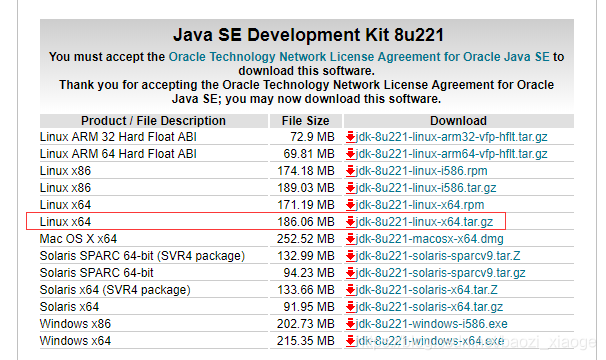
Task: Select Mac OS X x64 description text
Action: coord(78,239)
